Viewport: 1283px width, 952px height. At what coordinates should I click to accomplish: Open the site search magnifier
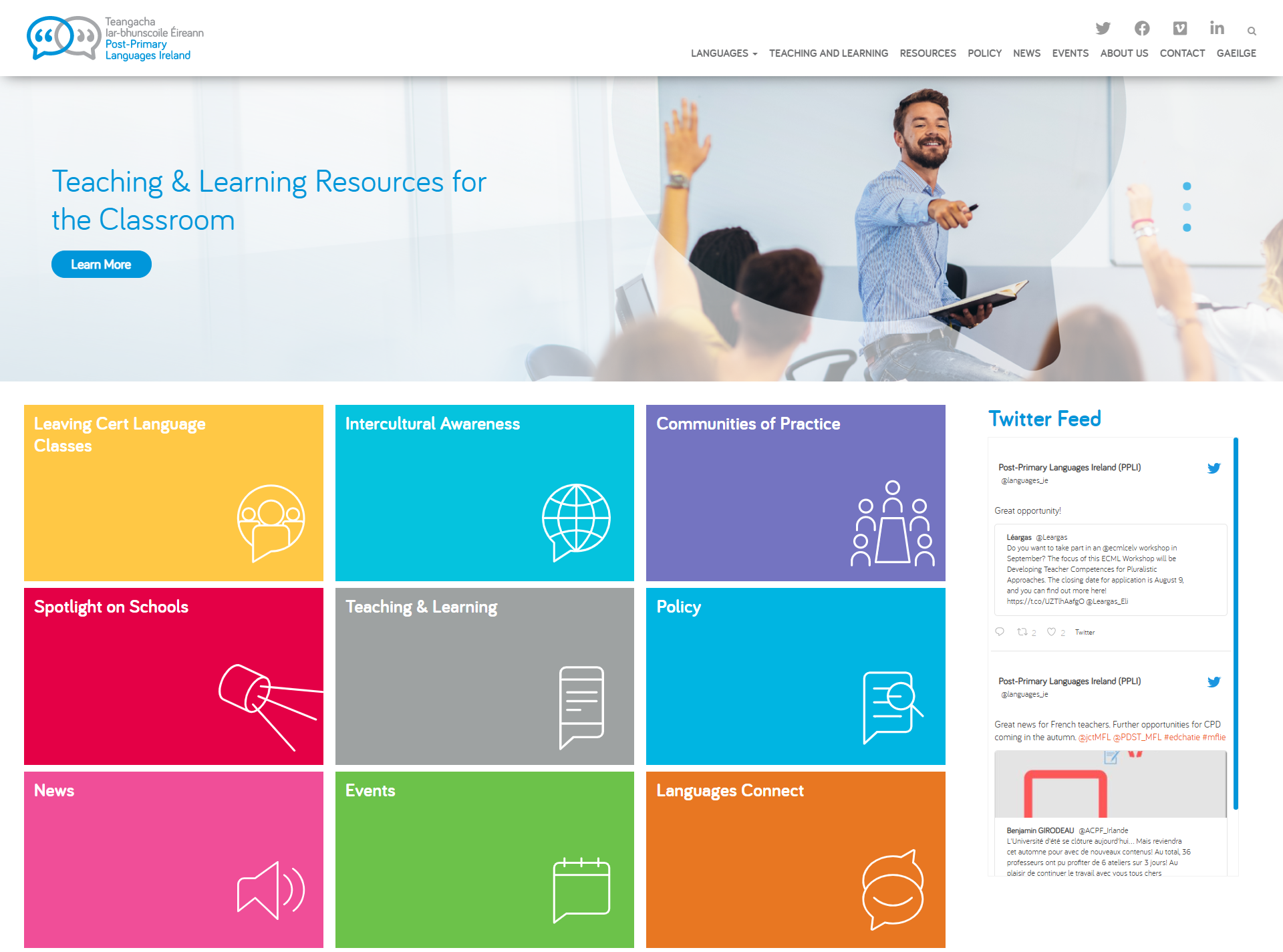click(1251, 31)
